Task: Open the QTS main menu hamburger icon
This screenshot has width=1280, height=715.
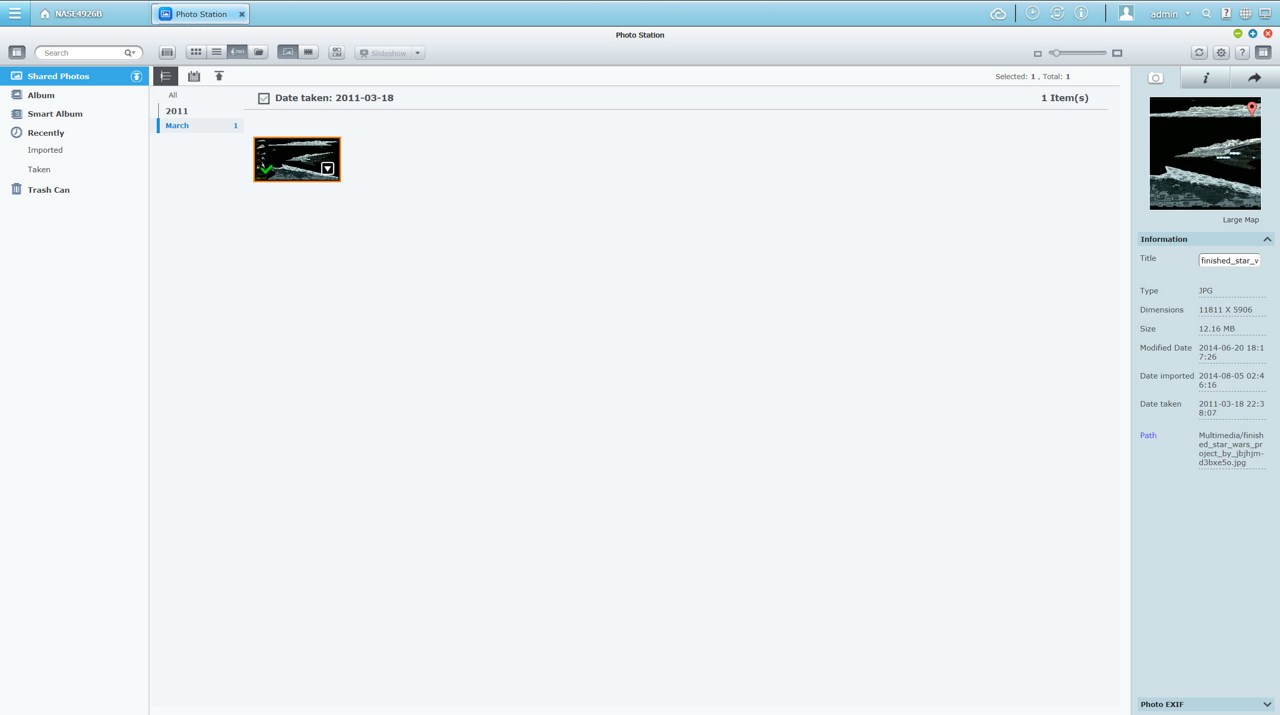Action: [14, 14]
